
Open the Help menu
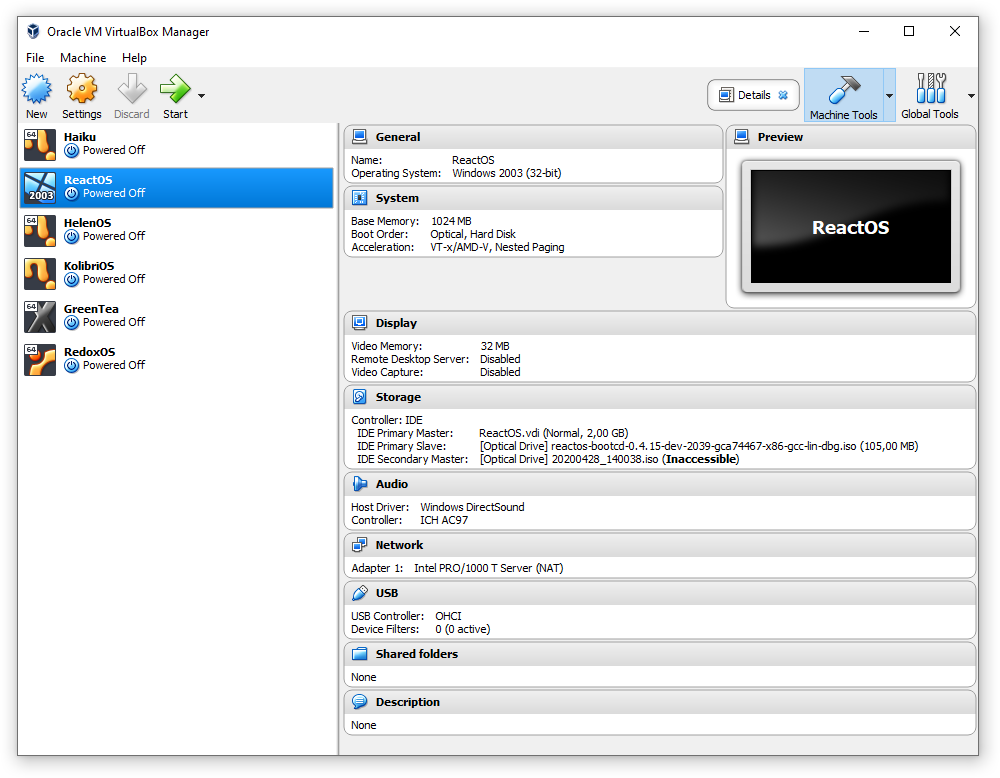click(x=134, y=58)
